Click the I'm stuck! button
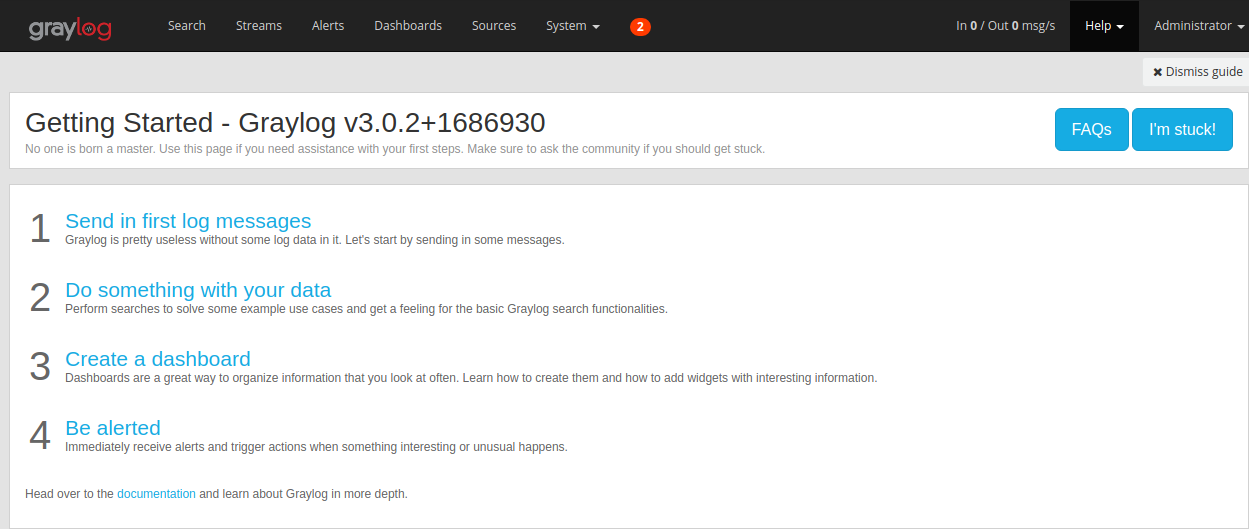Viewport: 1249px width, 529px height. [x=1182, y=130]
